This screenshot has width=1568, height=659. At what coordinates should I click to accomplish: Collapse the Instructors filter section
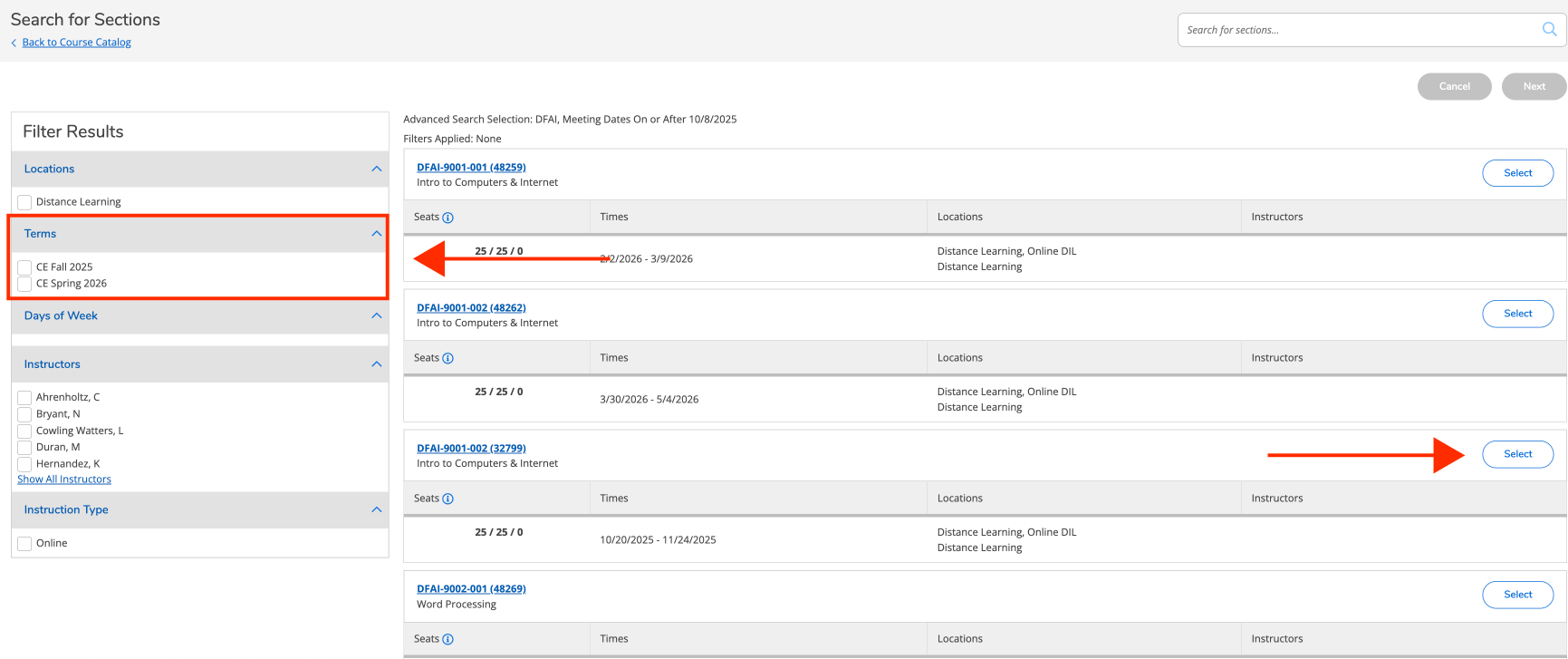point(377,364)
